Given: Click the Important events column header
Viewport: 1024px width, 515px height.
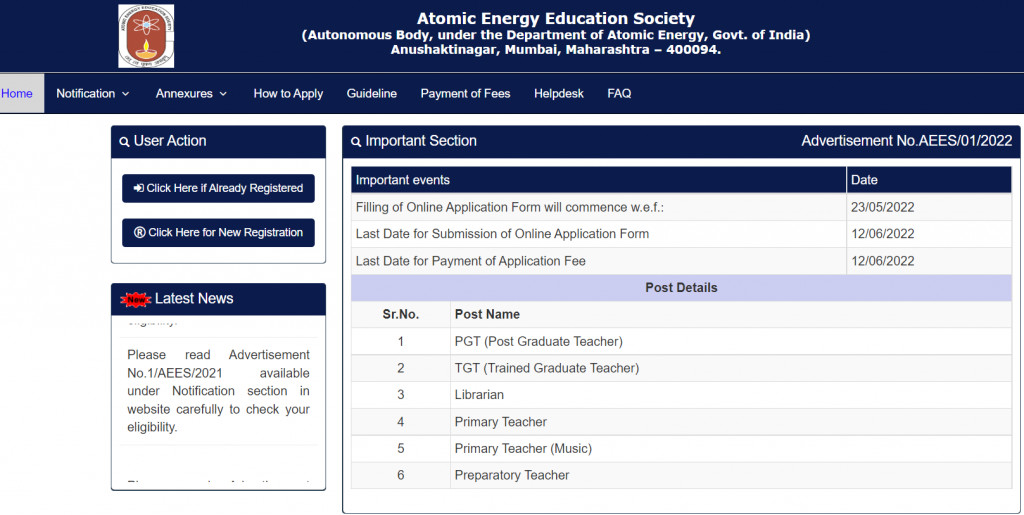Looking at the screenshot, I should coord(599,180).
